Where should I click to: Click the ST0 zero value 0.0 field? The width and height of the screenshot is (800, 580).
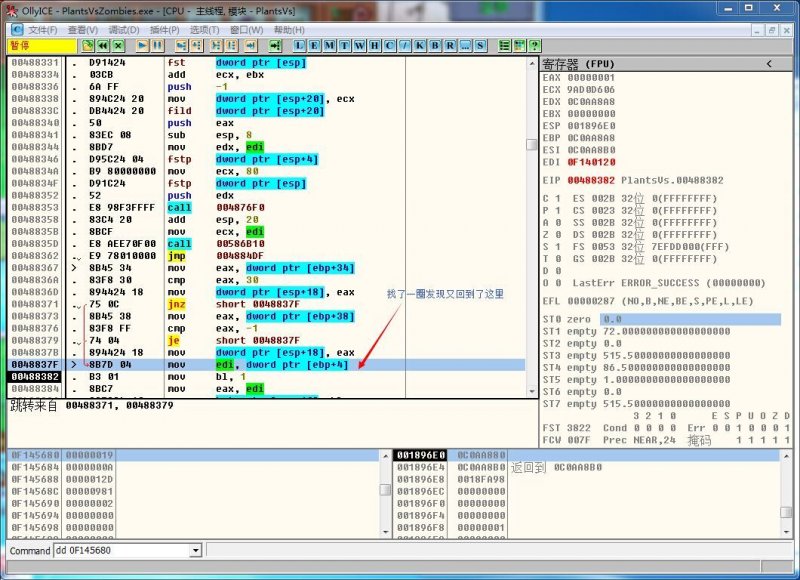click(x=690, y=319)
